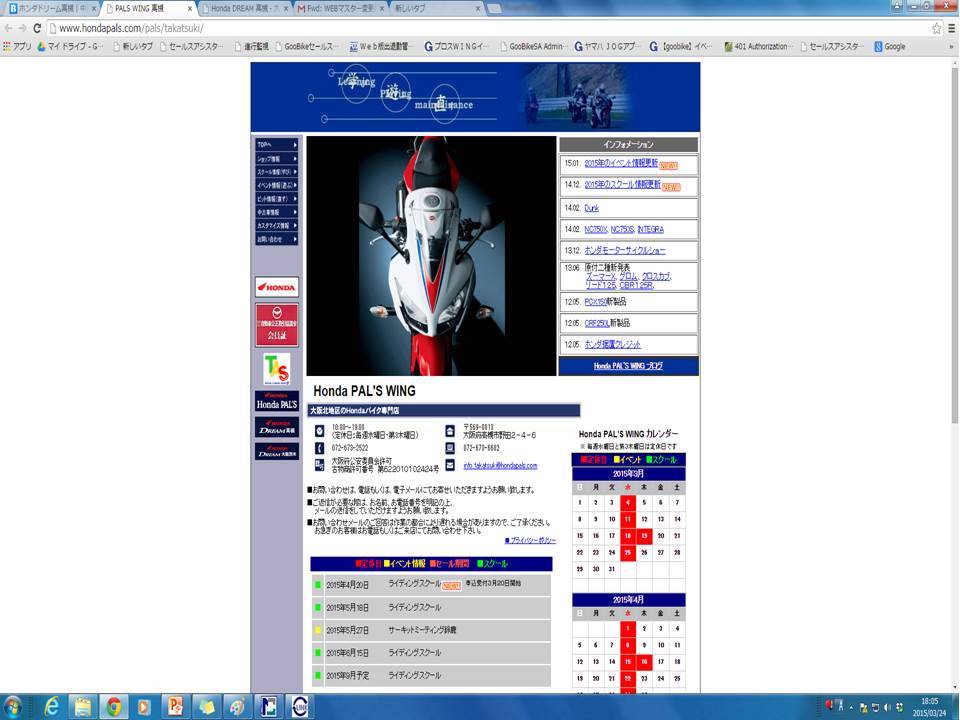This screenshot has width=960, height=720.
Task: Open the カスタマイズ情報 sidebar menu item
Action: coord(277,226)
